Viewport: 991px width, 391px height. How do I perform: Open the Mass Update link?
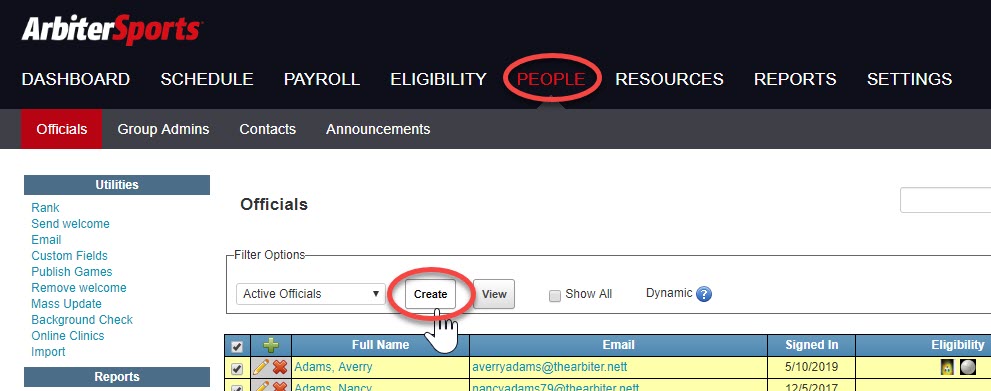66,304
